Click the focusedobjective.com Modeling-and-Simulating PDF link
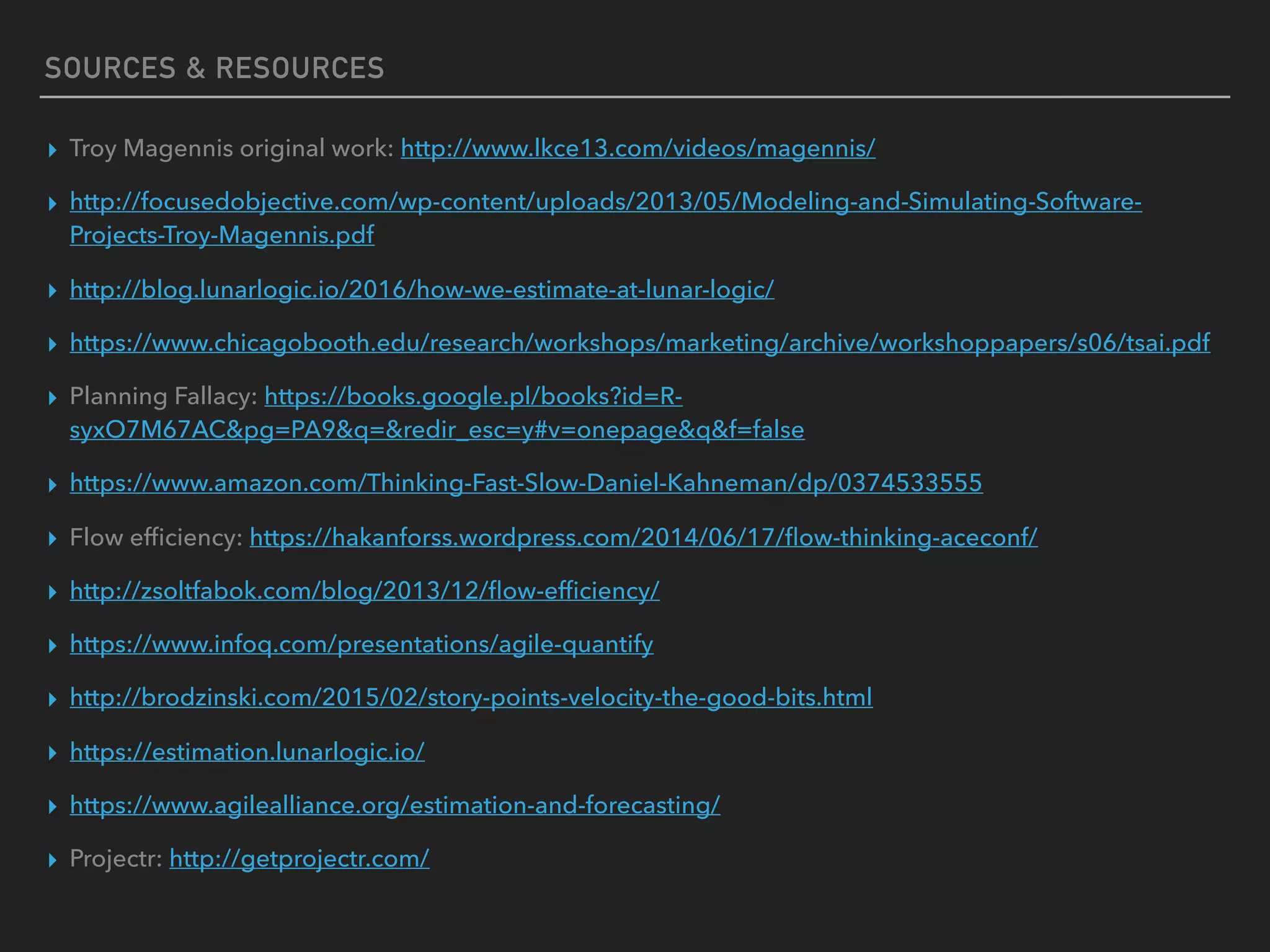 pyautogui.click(x=605, y=202)
